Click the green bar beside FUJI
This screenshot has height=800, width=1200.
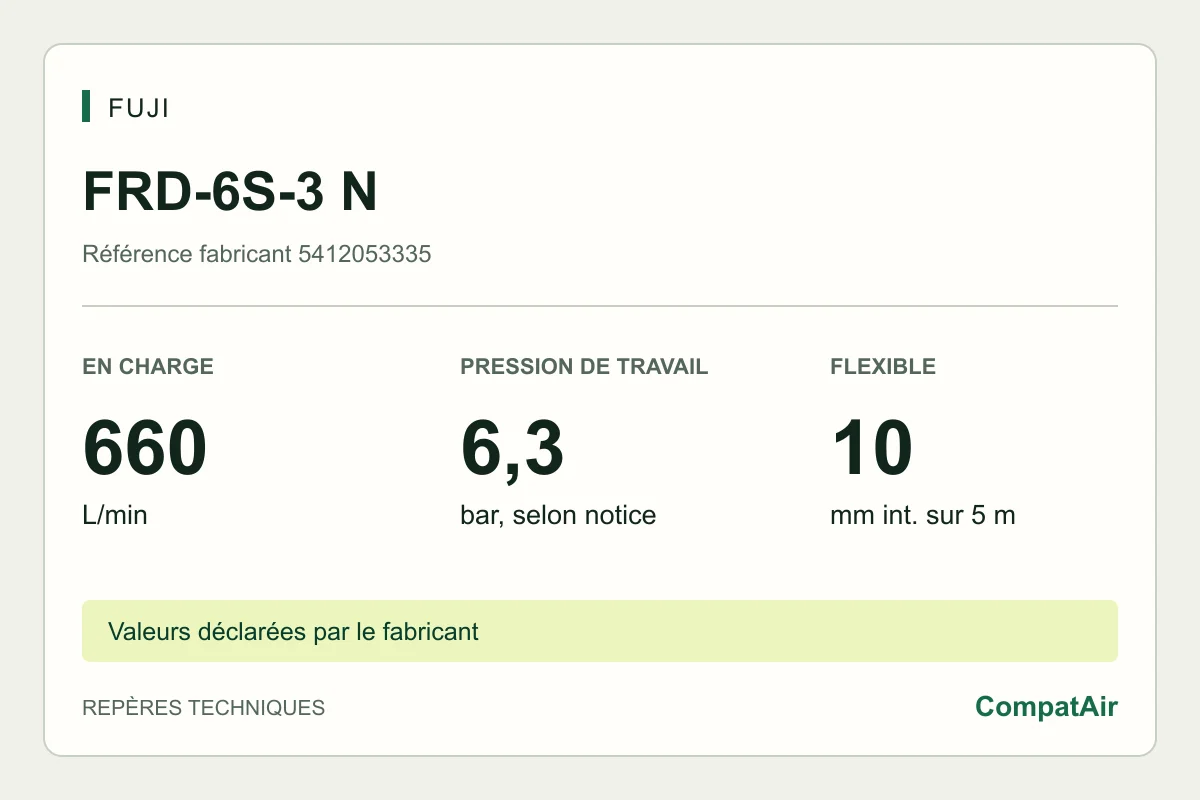tap(86, 106)
